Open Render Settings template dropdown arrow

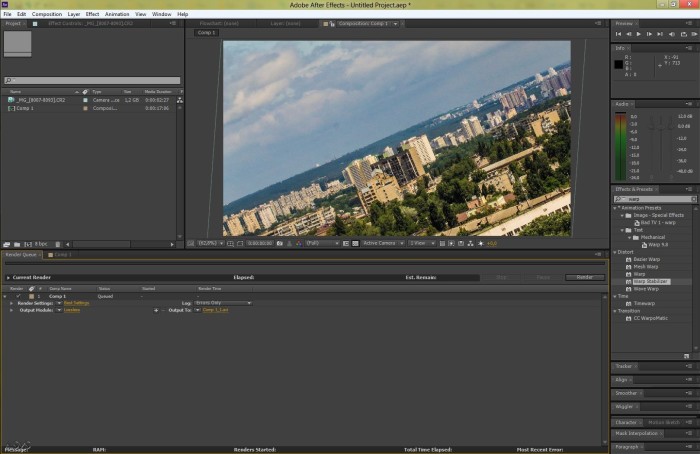[59, 303]
